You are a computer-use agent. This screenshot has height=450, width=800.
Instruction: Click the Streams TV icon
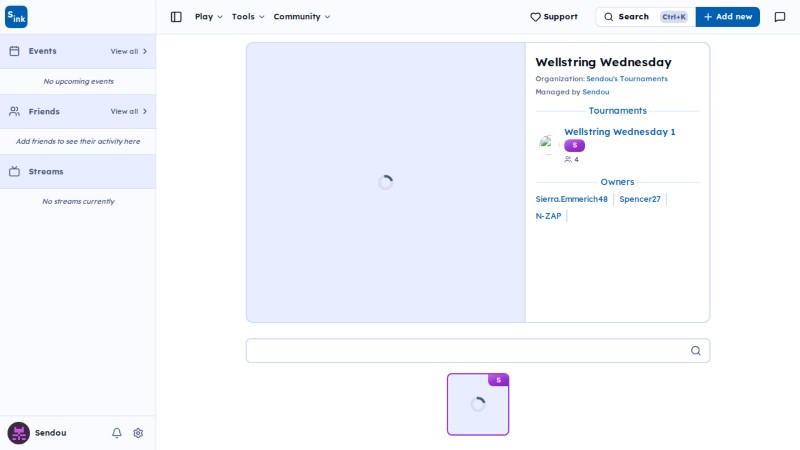(x=14, y=171)
